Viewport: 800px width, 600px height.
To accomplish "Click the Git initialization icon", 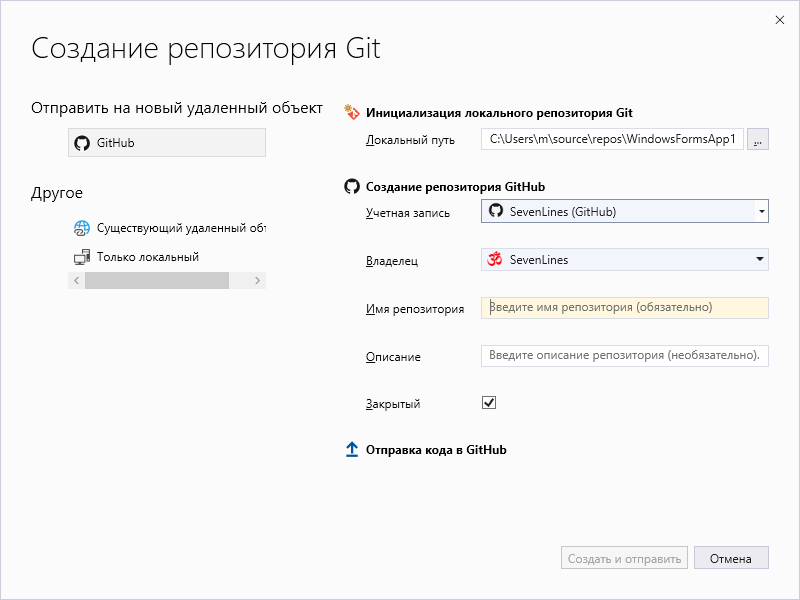I will click(x=352, y=112).
